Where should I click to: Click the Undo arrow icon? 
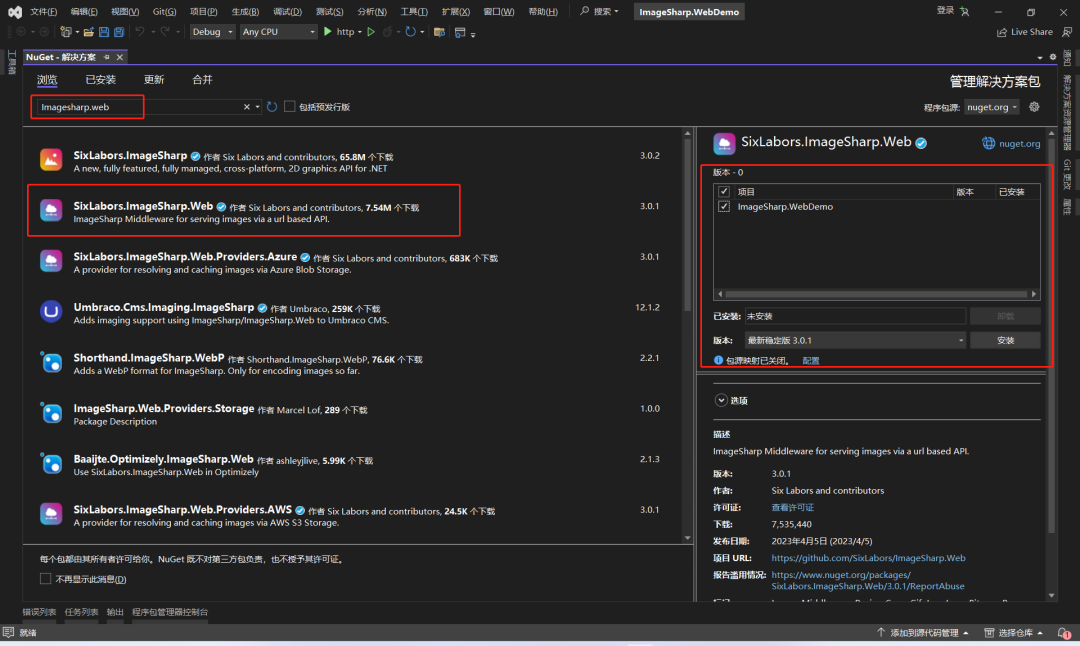click(x=140, y=32)
